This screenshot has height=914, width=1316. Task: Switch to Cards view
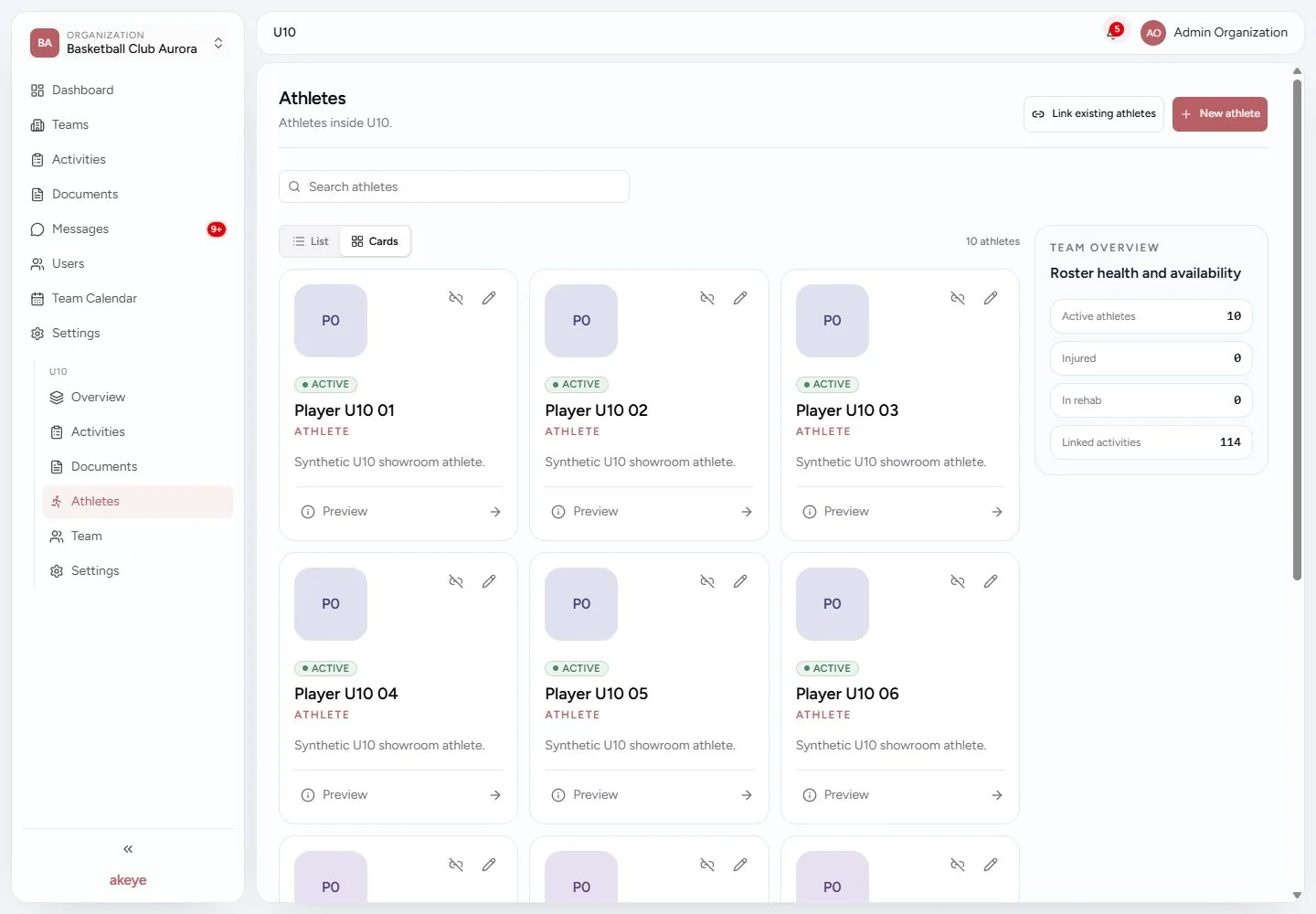[375, 241]
